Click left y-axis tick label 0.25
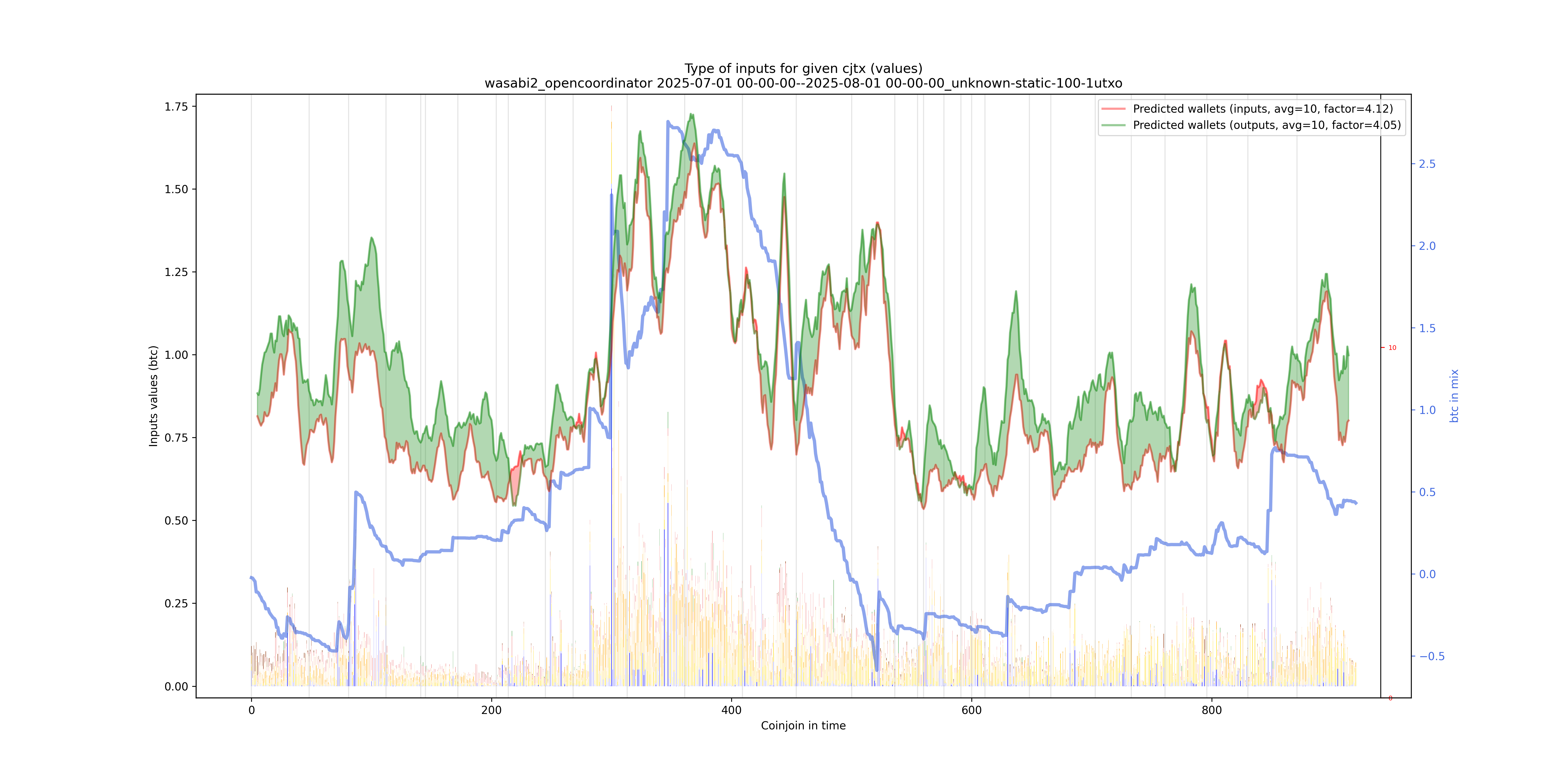Viewport: 1568px width, 784px height. pos(176,603)
